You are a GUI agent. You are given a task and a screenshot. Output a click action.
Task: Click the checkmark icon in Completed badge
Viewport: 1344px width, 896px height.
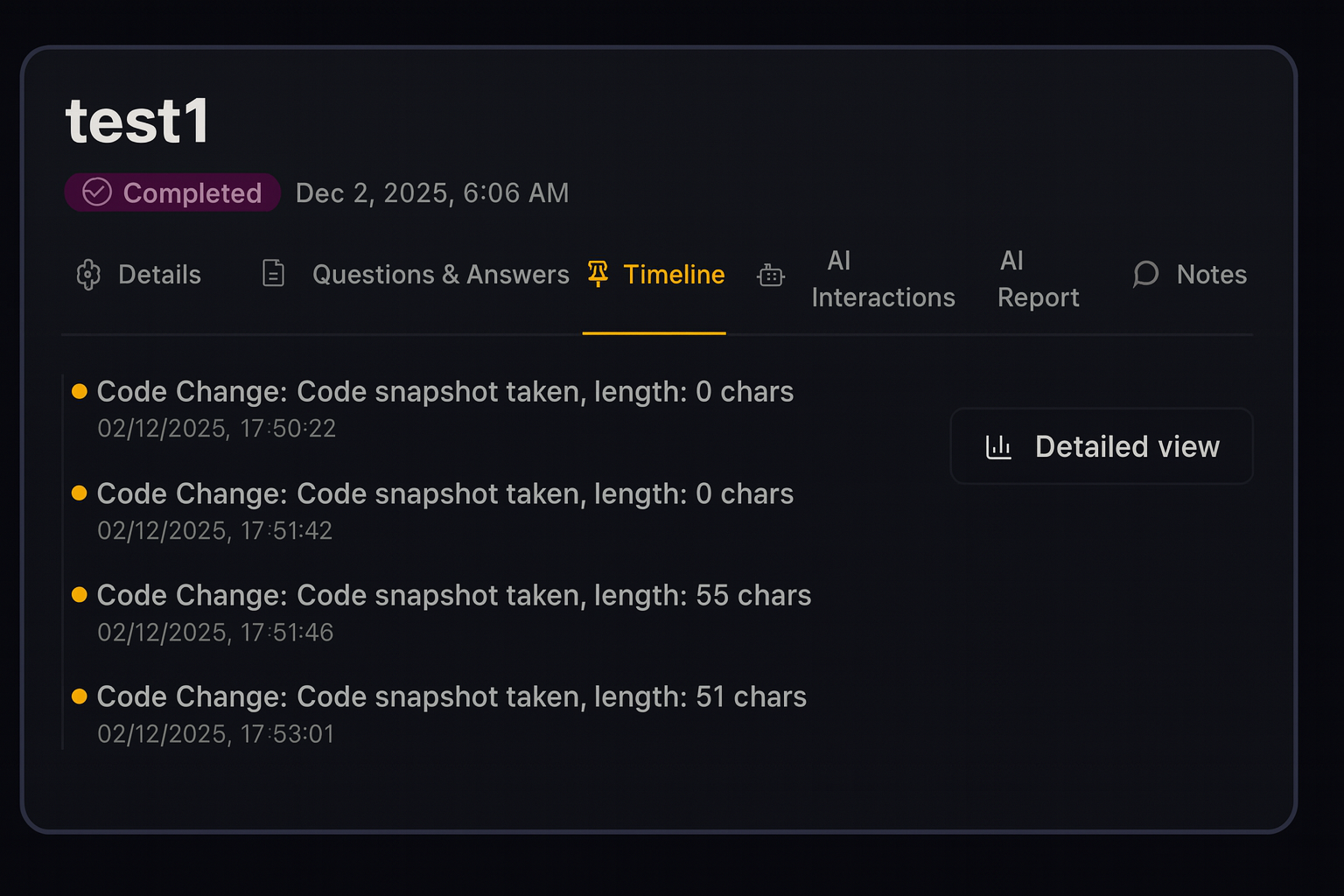tap(97, 192)
